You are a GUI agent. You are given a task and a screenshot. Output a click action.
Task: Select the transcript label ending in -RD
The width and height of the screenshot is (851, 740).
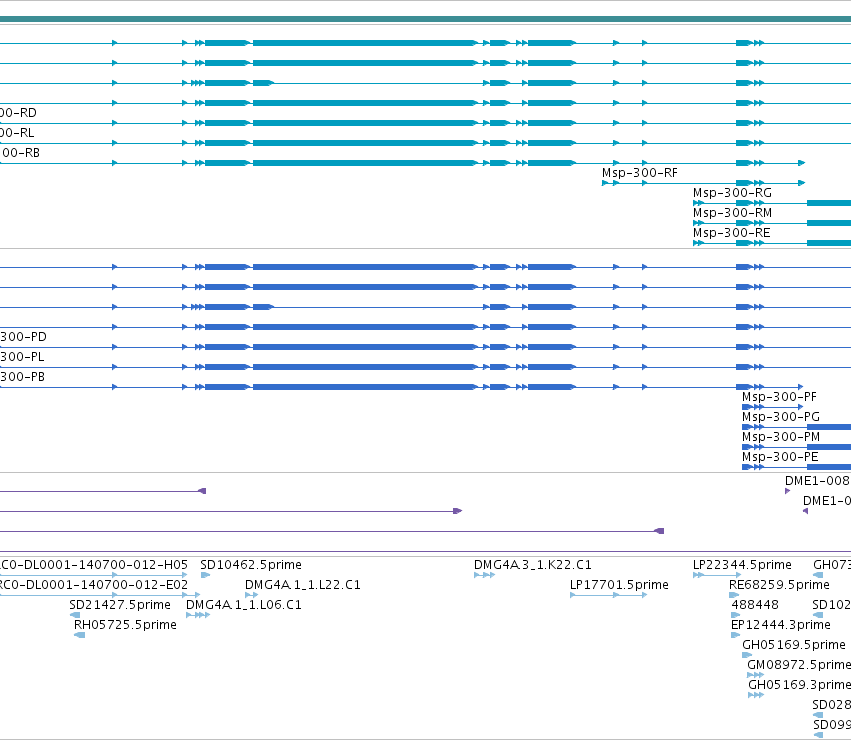(18, 113)
